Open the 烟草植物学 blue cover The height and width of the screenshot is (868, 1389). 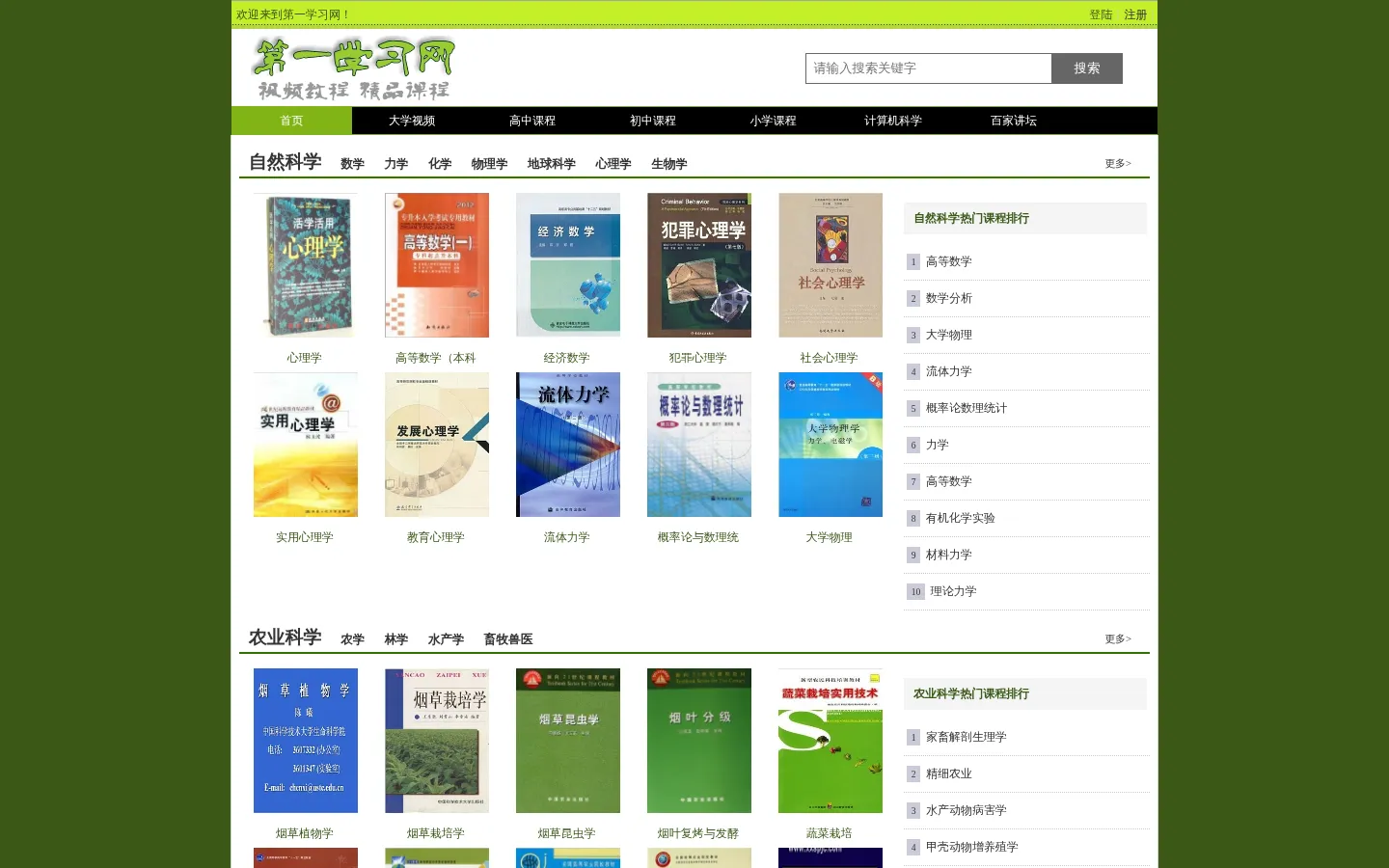click(306, 741)
